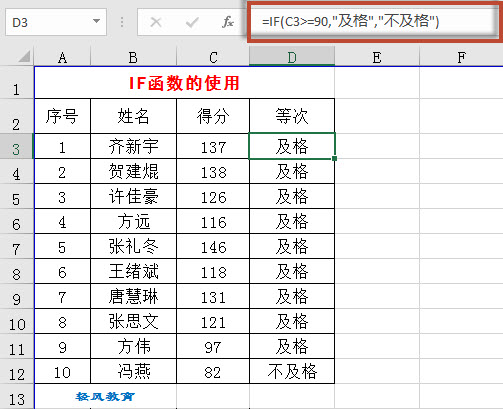The width and height of the screenshot is (503, 409).
Task: Click the score cell 138
Action: coord(213,171)
